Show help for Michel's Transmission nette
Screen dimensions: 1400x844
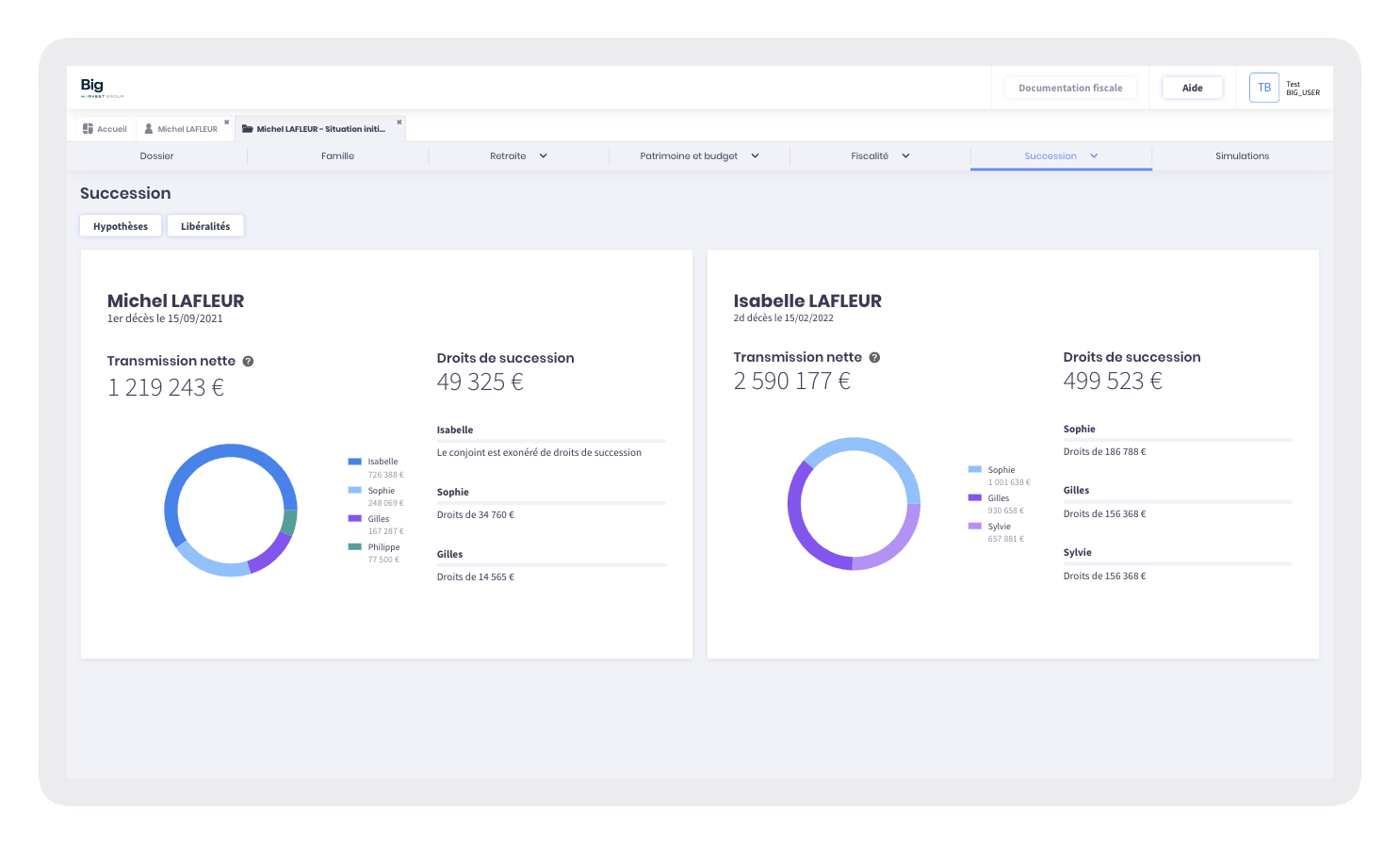248,361
